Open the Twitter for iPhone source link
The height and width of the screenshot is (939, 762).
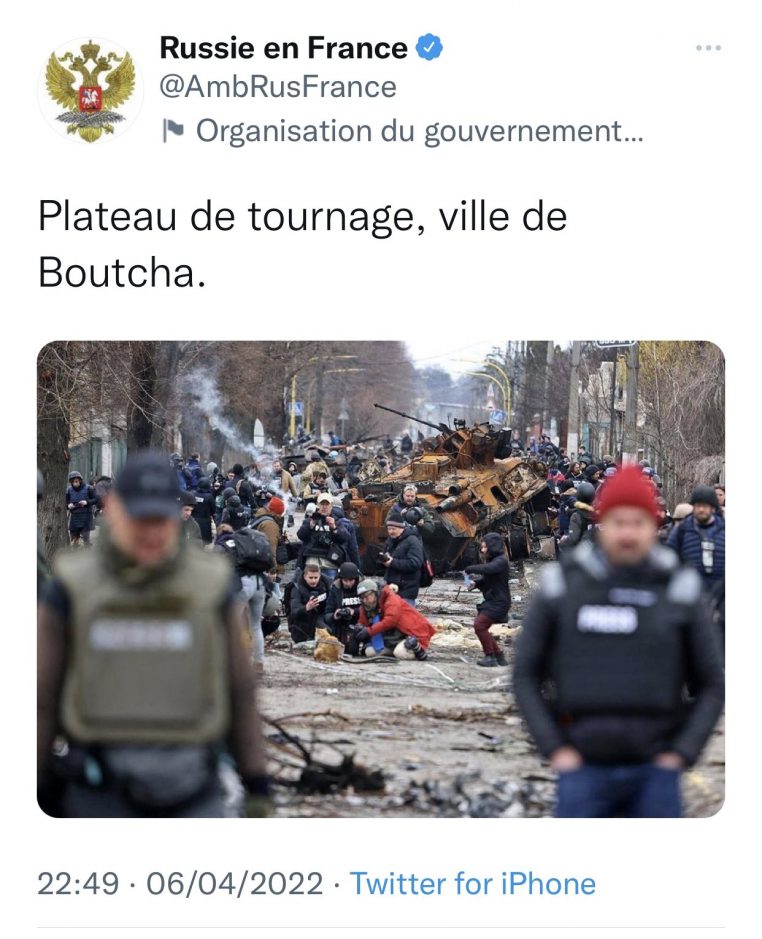(473, 883)
